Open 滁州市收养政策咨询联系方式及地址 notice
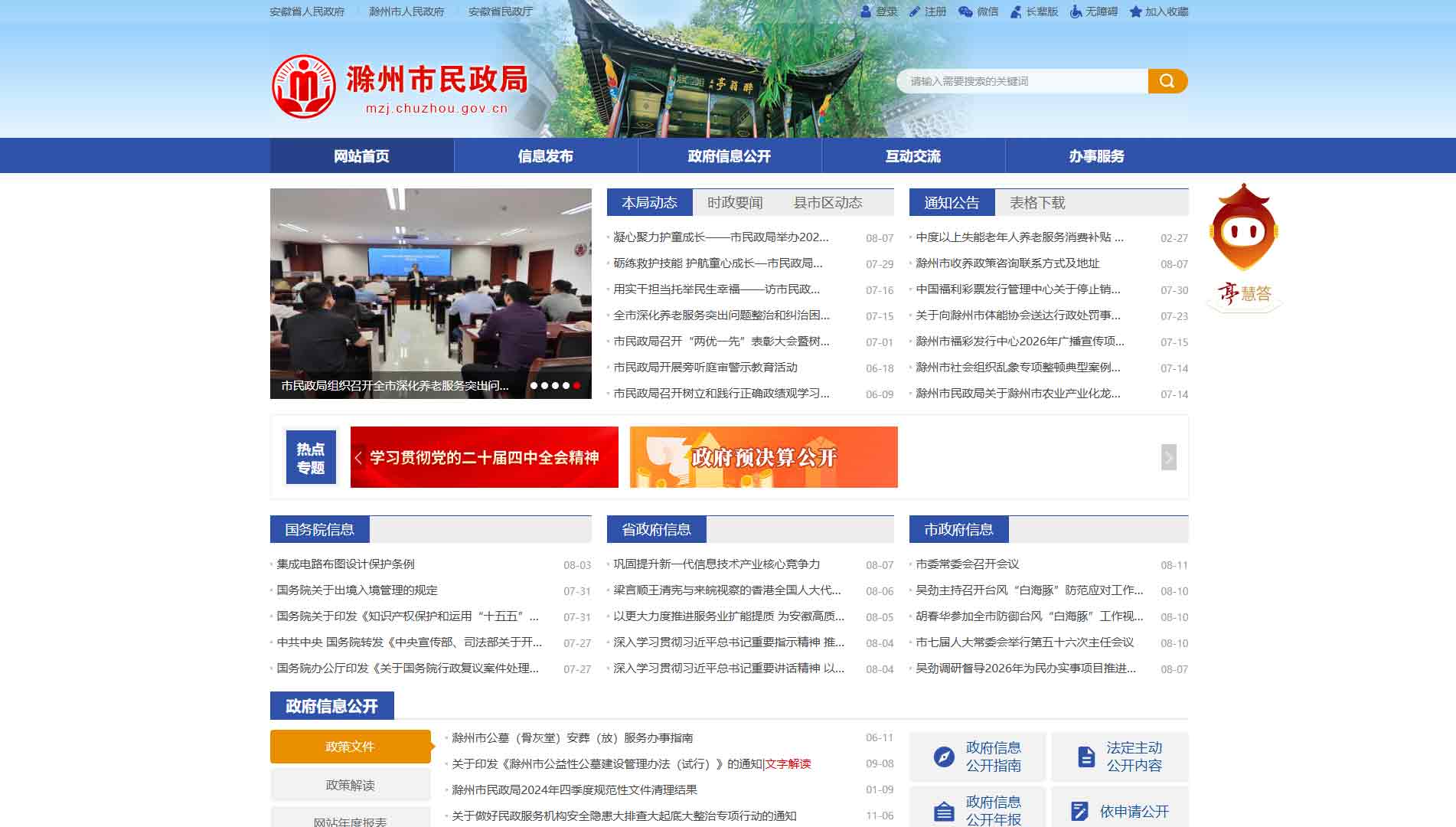Image resolution: width=1456 pixels, height=827 pixels. 1007,263
